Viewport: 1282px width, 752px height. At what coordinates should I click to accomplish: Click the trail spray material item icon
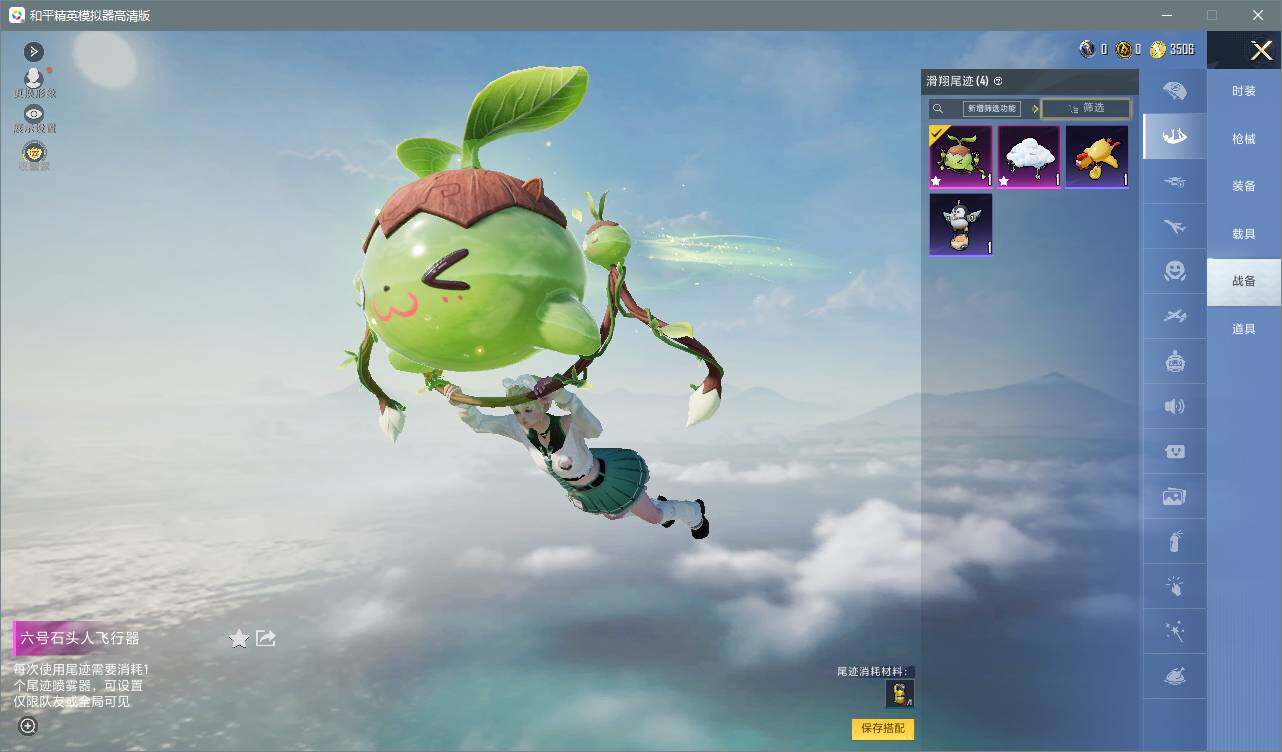900,694
